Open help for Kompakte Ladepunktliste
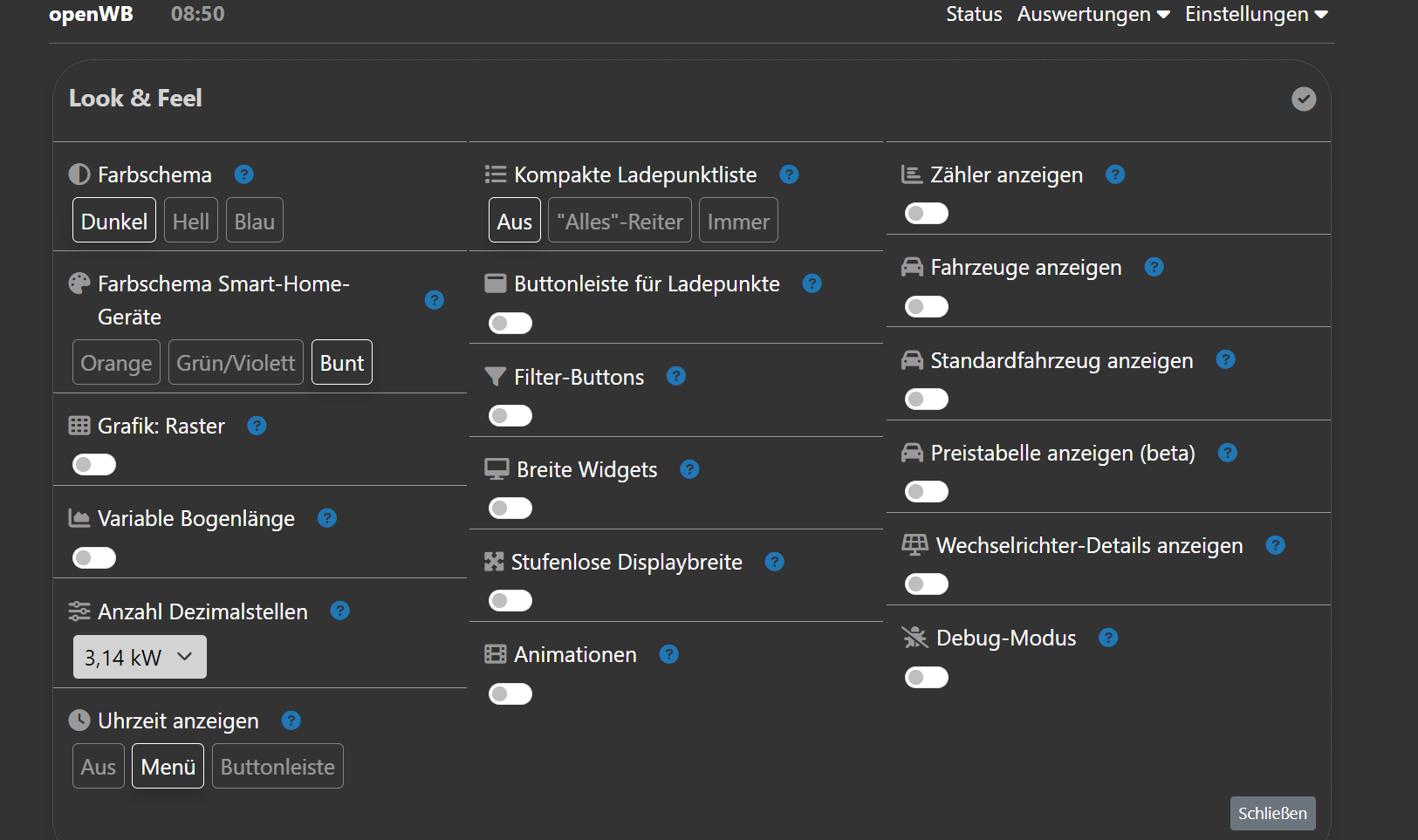 (x=789, y=174)
